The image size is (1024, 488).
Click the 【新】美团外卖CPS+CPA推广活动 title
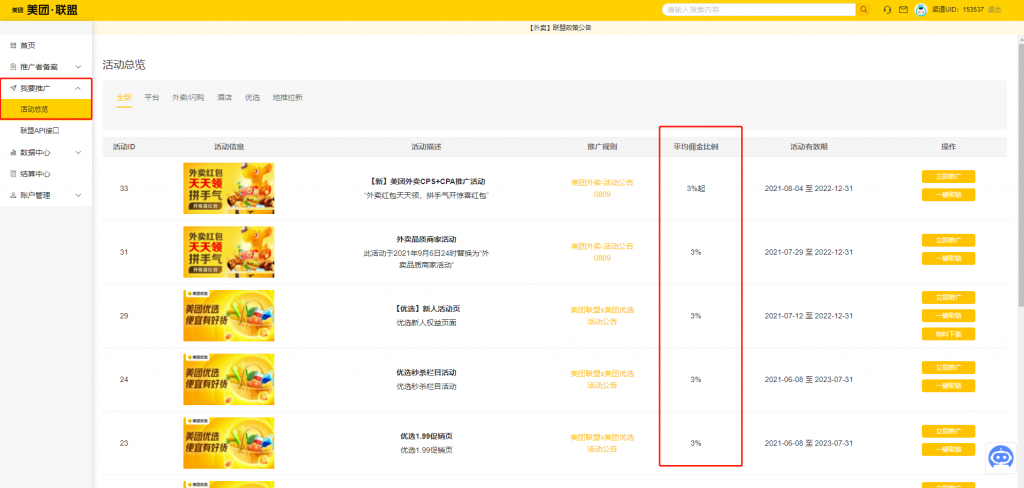(x=426, y=181)
